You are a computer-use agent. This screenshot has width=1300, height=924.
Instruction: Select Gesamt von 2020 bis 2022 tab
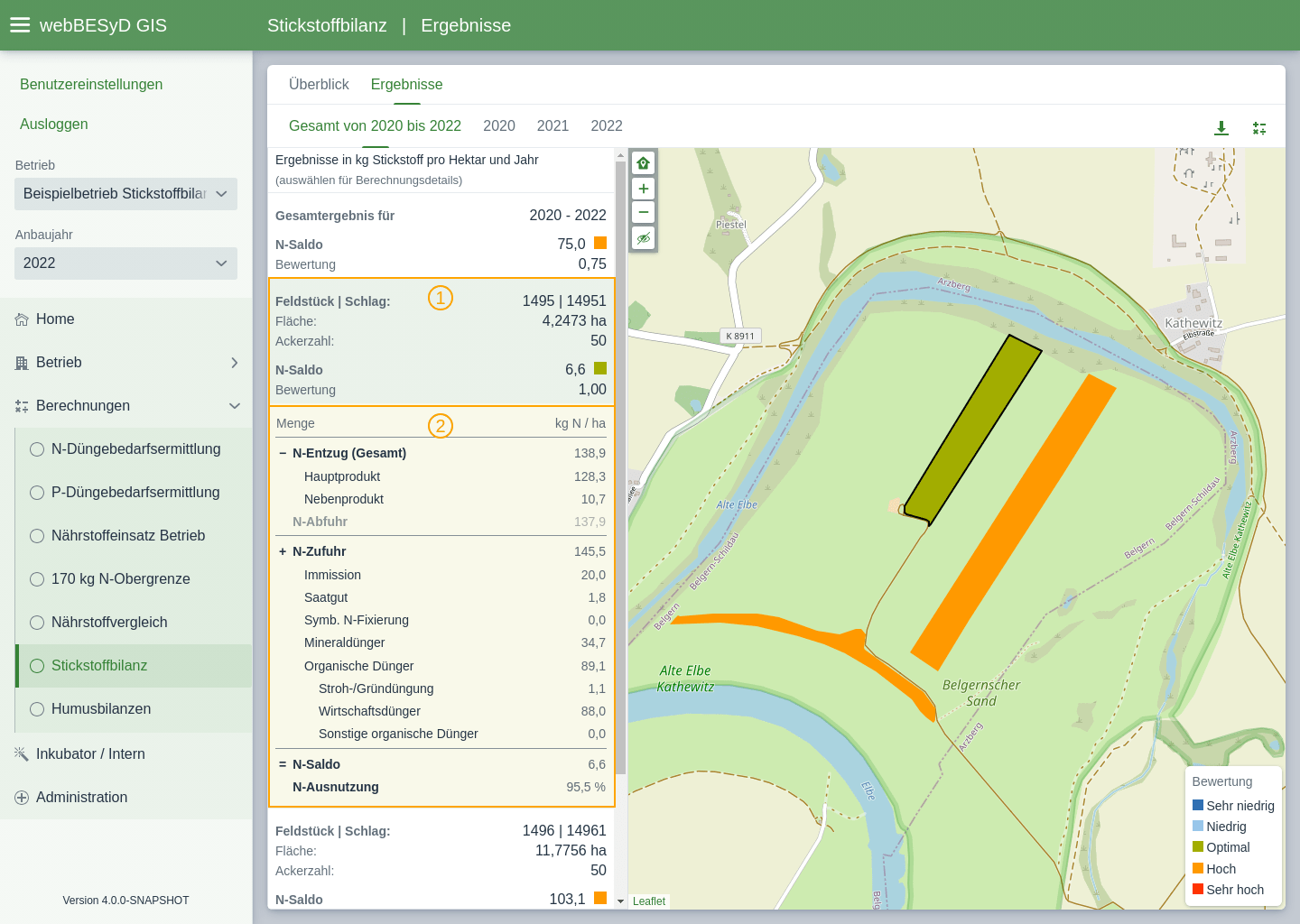click(x=375, y=126)
